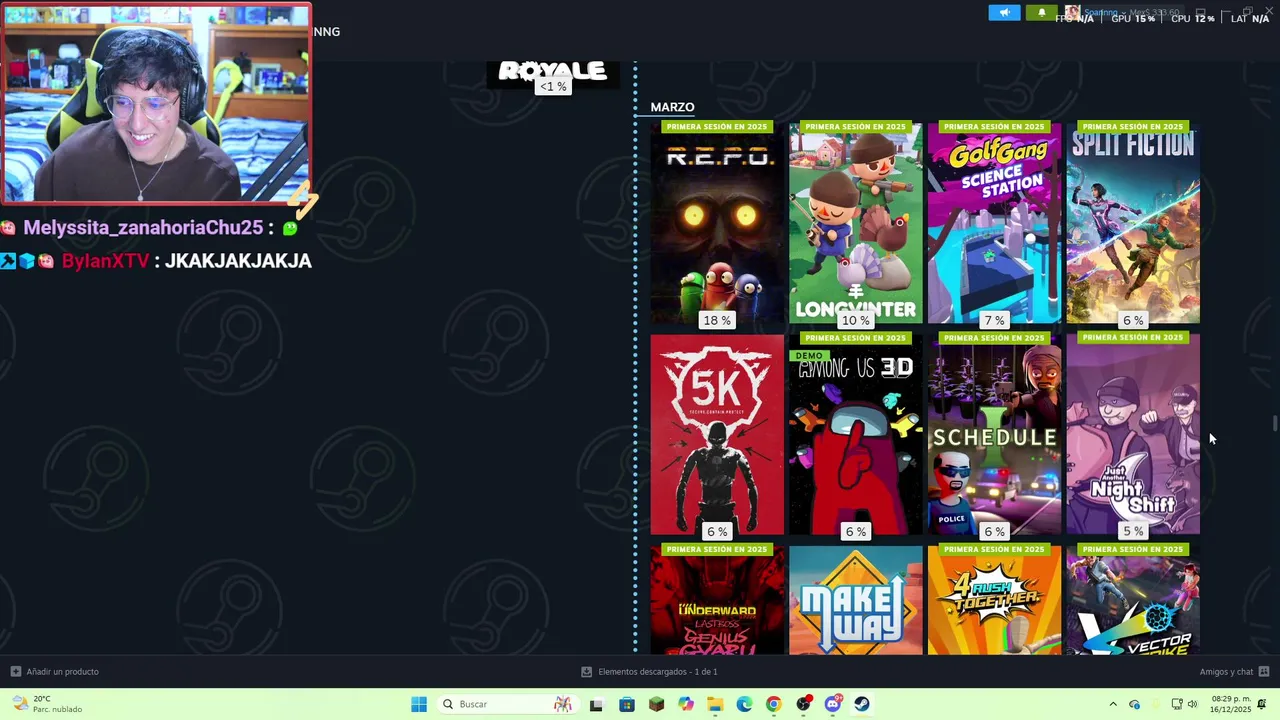Screen dimensions: 1280x720
Task: Open the Royale game cover at top
Action: 553,73
